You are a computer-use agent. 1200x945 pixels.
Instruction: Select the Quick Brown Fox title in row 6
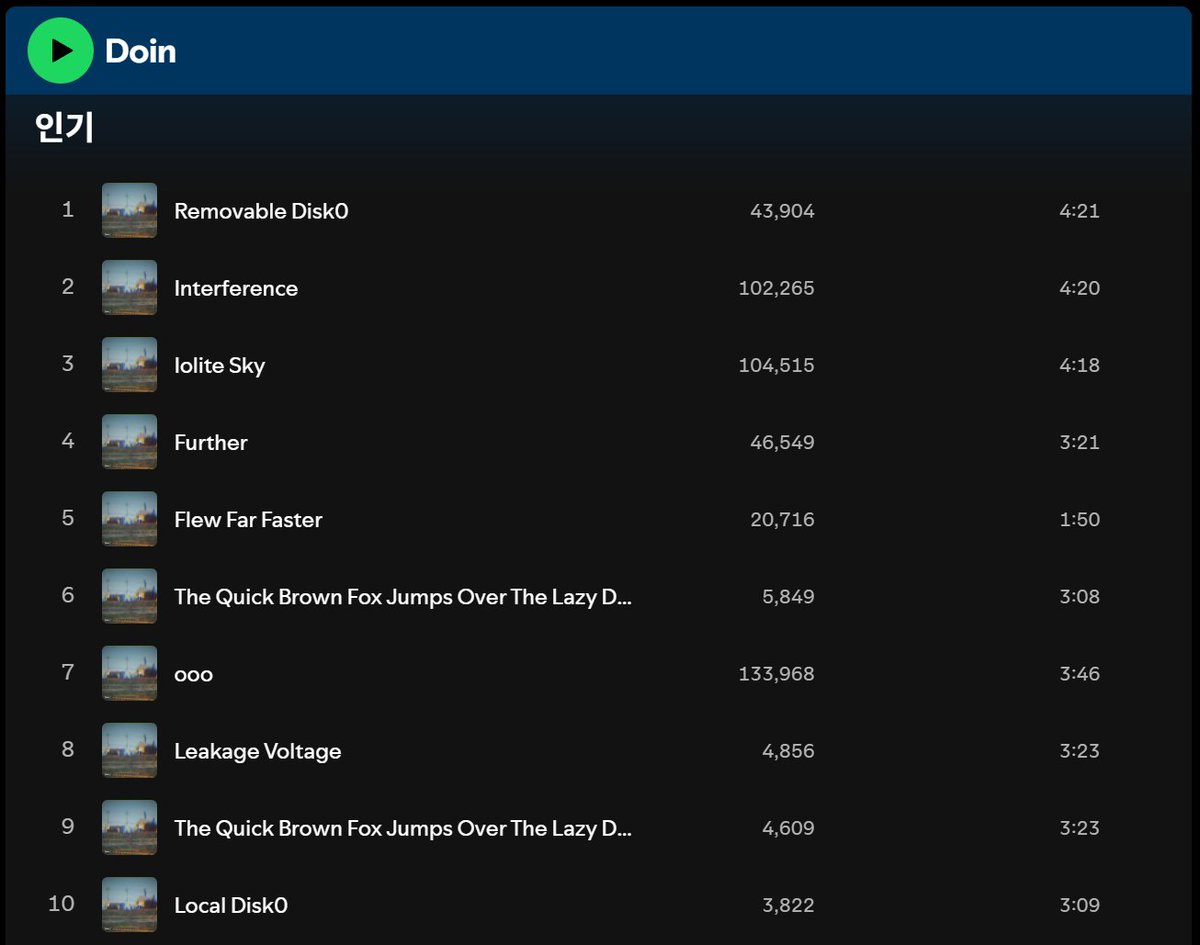pyautogui.click(x=403, y=597)
